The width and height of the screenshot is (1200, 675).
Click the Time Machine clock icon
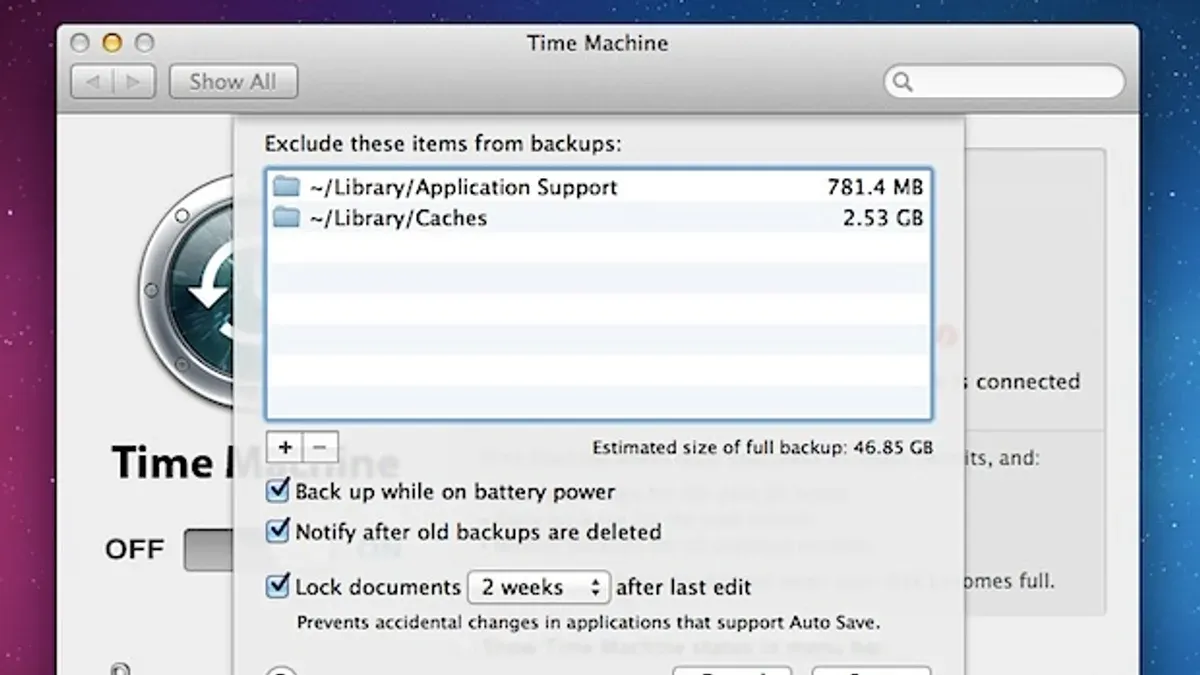pyautogui.click(x=188, y=290)
